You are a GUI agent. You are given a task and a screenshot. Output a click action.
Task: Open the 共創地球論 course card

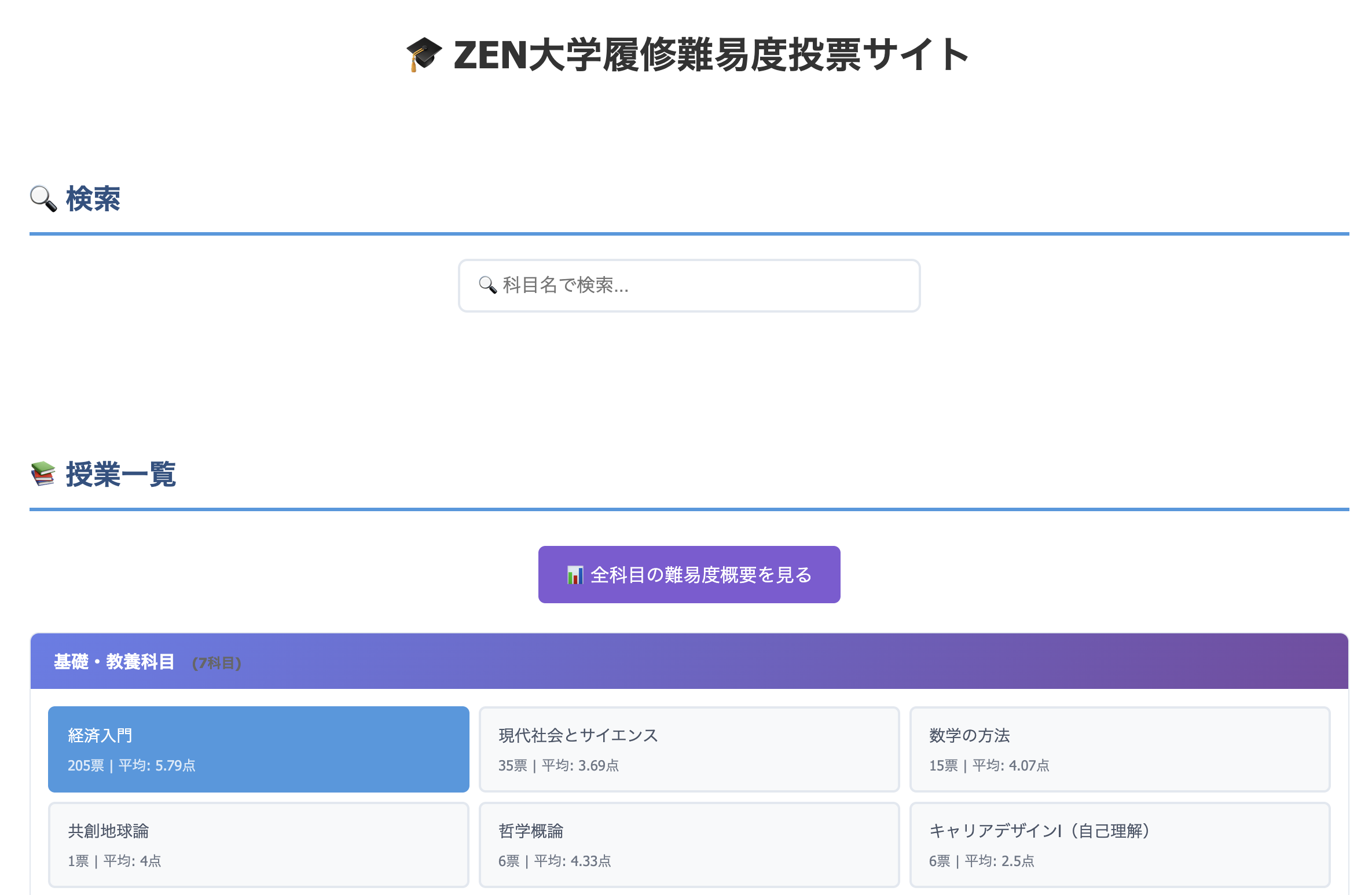[x=258, y=844]
